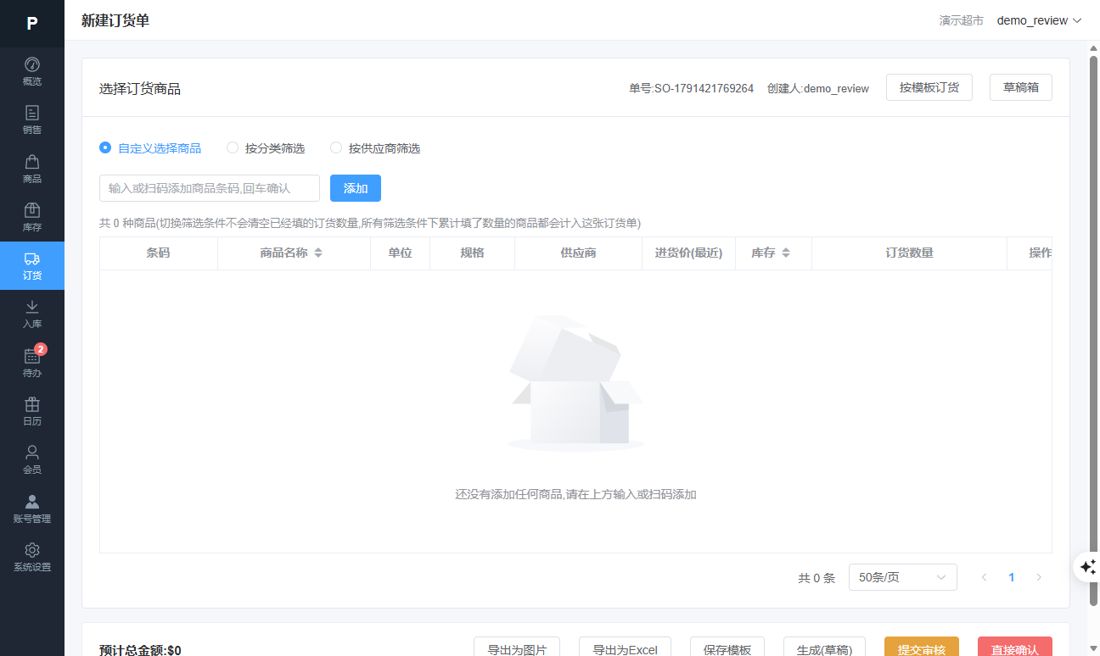Select 按供应商筛选 radio option

click(x=375, y=148)
